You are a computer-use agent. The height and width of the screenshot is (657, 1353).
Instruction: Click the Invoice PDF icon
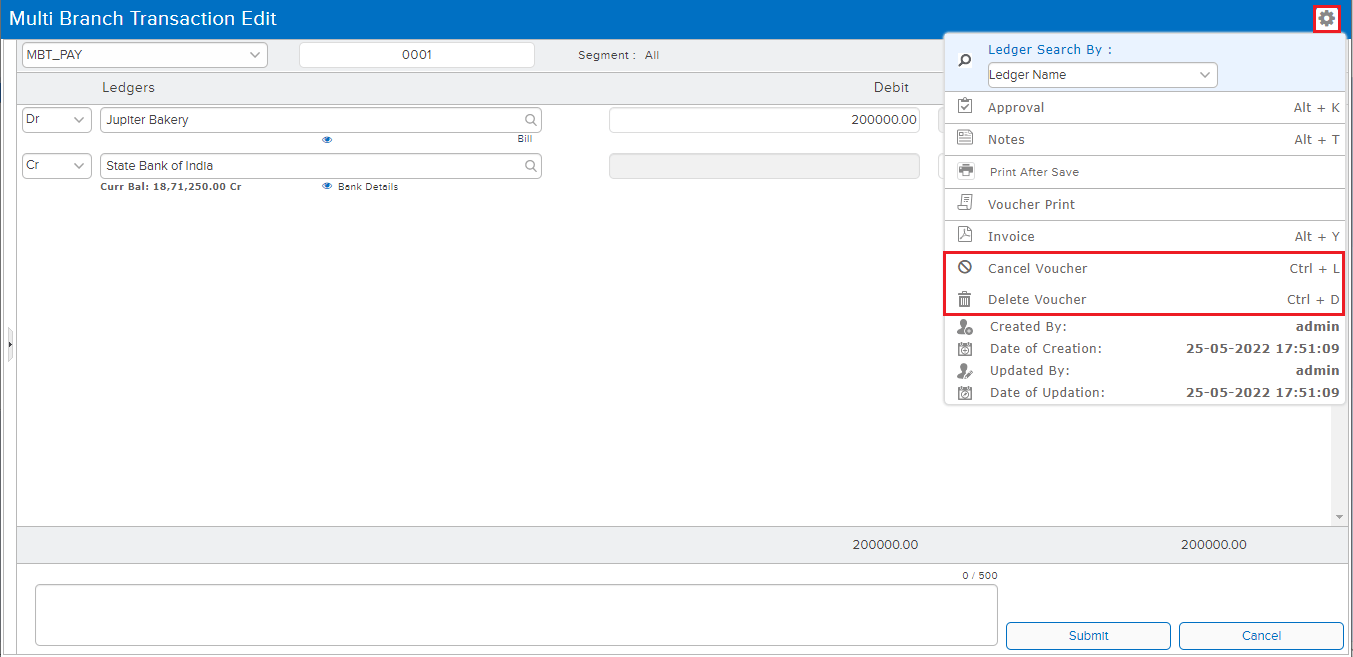pos(965,235)
